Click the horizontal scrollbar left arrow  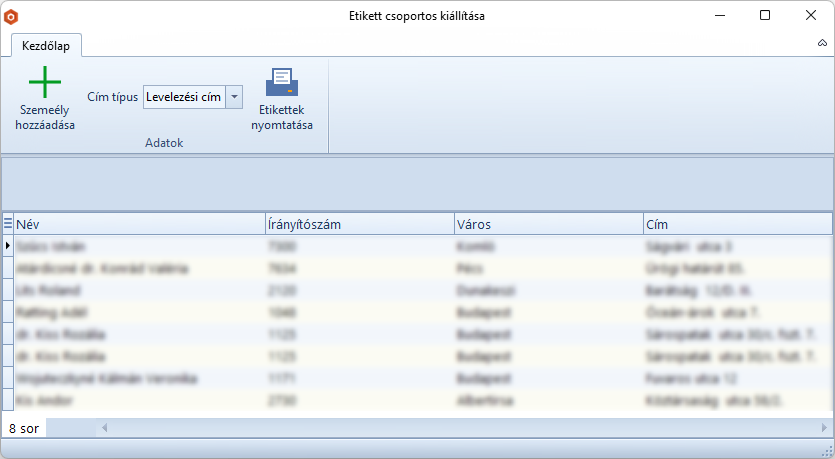[104, 428]
